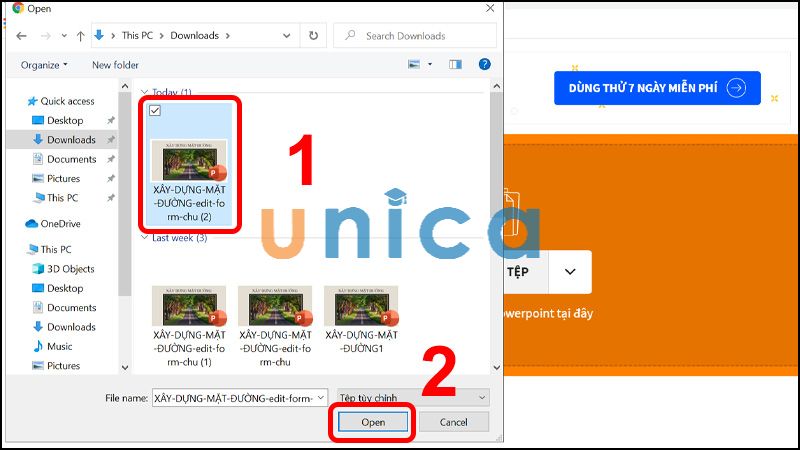Create a New folder
This screenshot has height=450, width=800.
(x=115, y=65)
